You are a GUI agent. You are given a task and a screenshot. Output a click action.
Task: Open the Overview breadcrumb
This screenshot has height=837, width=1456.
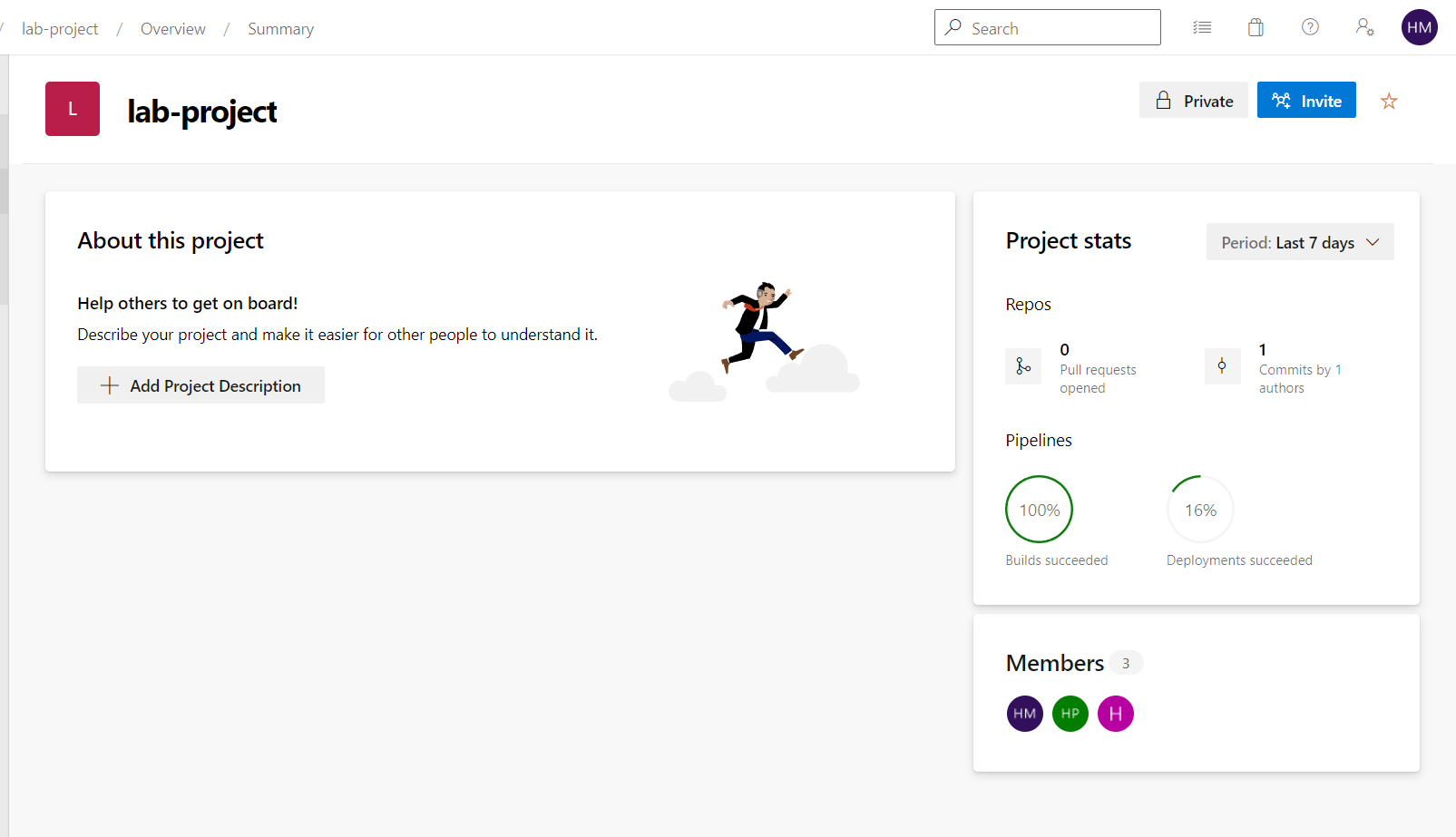173,29
